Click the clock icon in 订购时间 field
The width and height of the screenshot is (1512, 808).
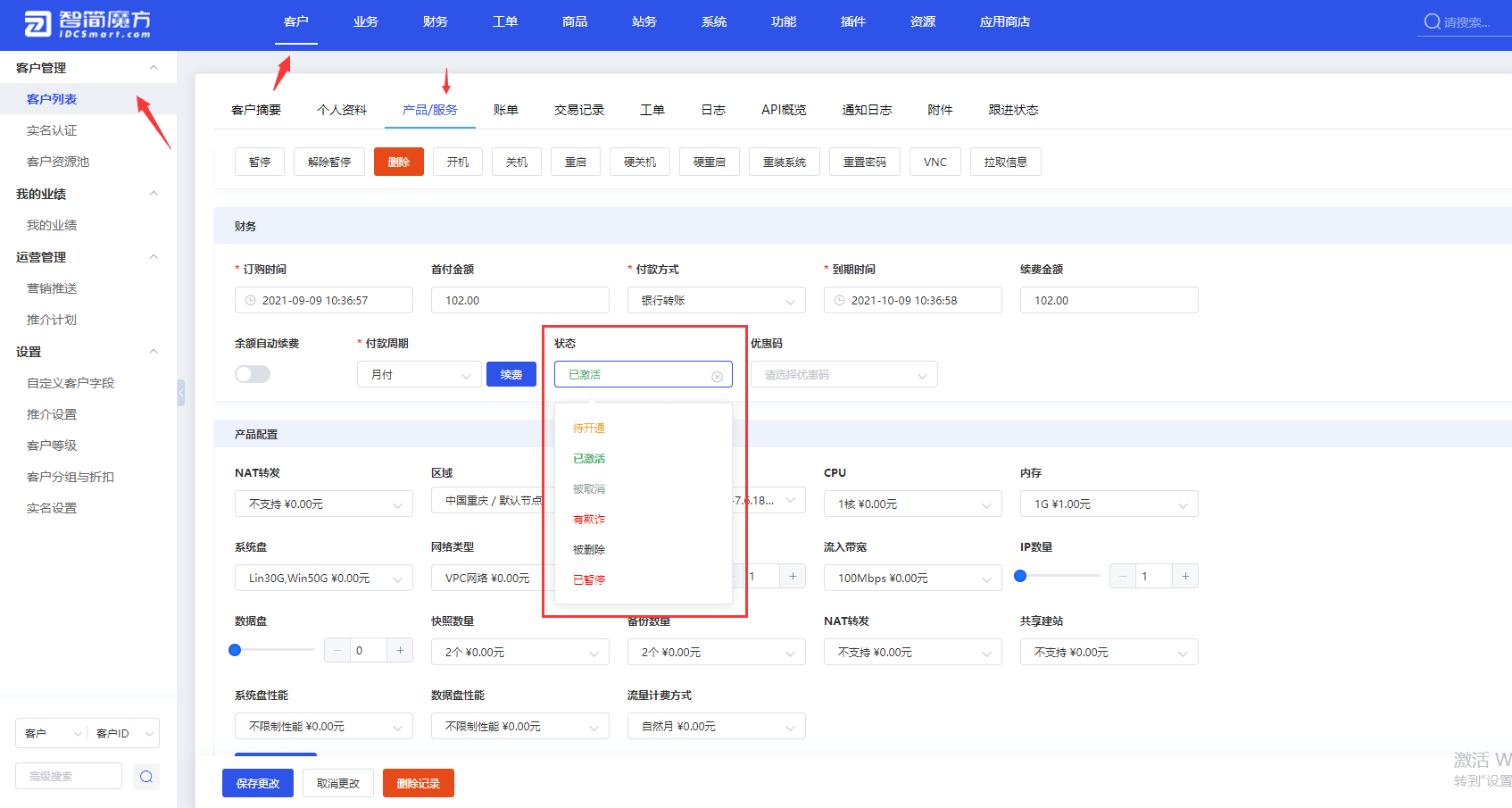pos(251,301)
